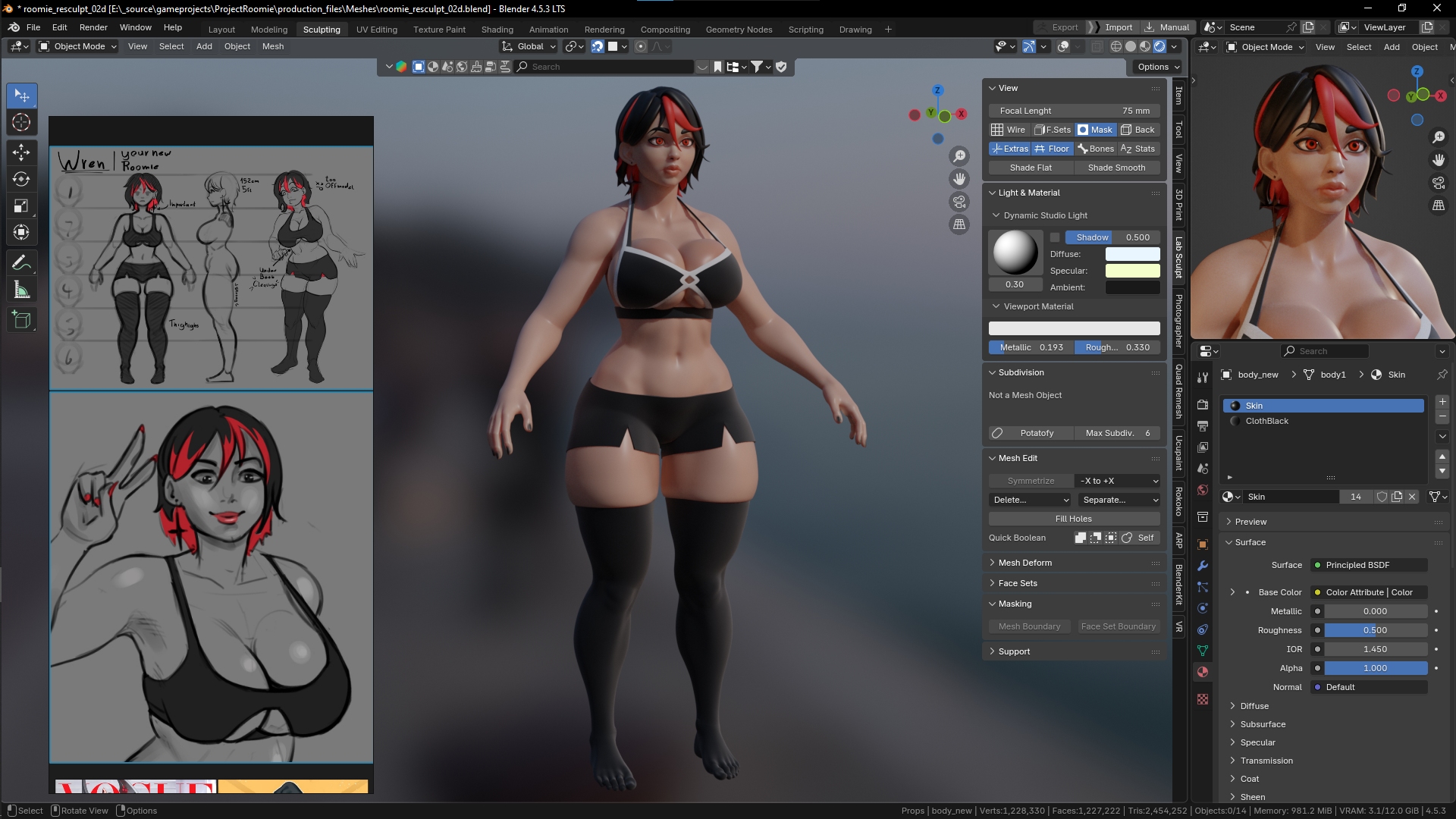Activate the Add Cube tool
The height and width of the screenshot is (819, 1456).
pos(21,320)
